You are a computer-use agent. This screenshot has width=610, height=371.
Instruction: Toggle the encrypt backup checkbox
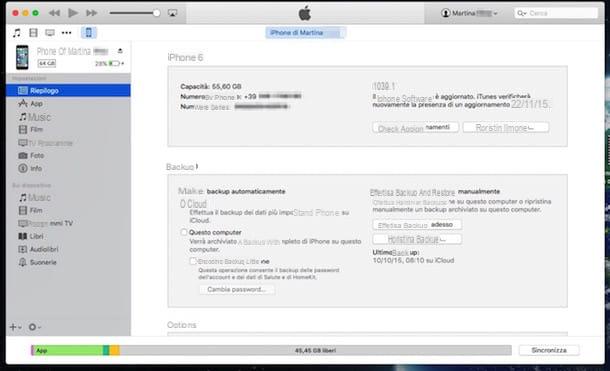click(193, 261)
